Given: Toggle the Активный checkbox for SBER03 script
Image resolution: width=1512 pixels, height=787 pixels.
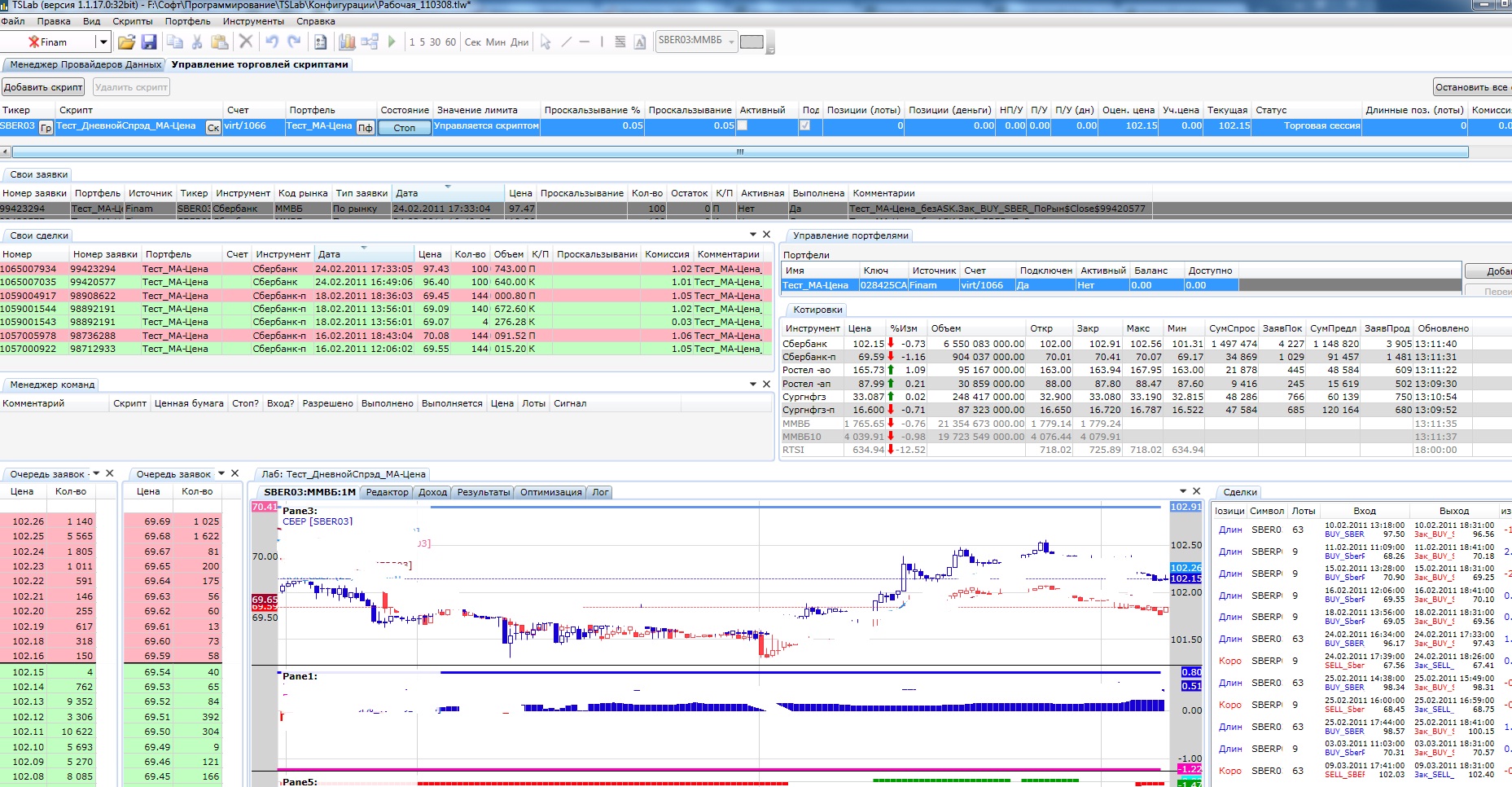Looking at the screenshot, I should coord(742,125).
